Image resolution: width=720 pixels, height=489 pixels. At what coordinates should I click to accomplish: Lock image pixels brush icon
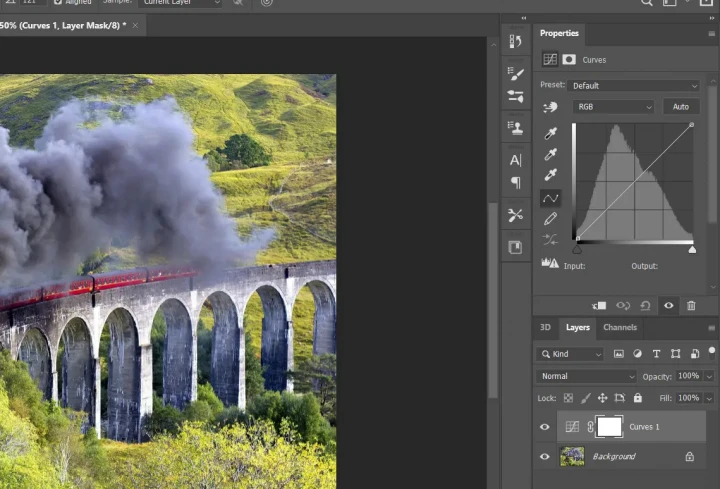(x=585, y=398)
